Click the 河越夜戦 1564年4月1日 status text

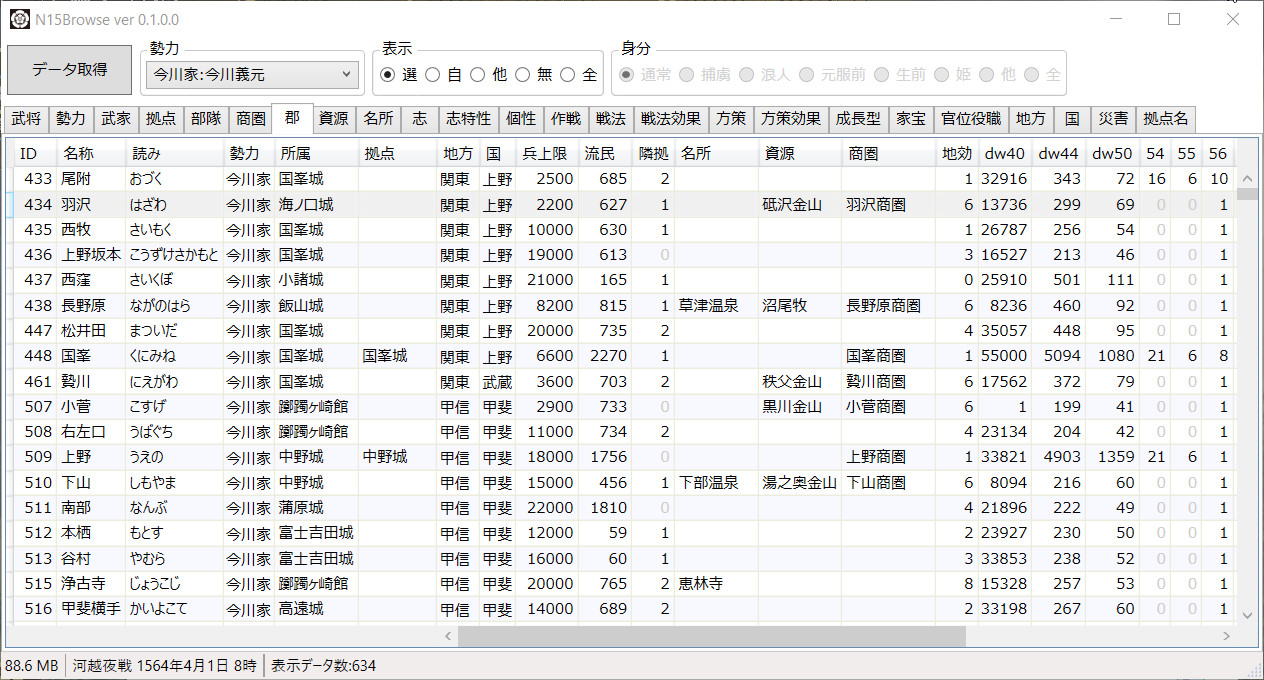165,665
